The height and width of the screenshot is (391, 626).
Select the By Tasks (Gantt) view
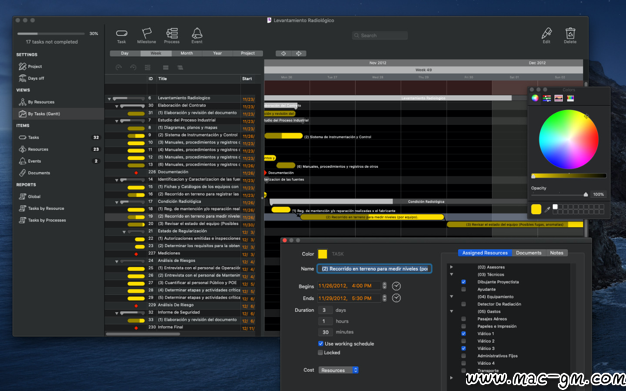(39, 114)
